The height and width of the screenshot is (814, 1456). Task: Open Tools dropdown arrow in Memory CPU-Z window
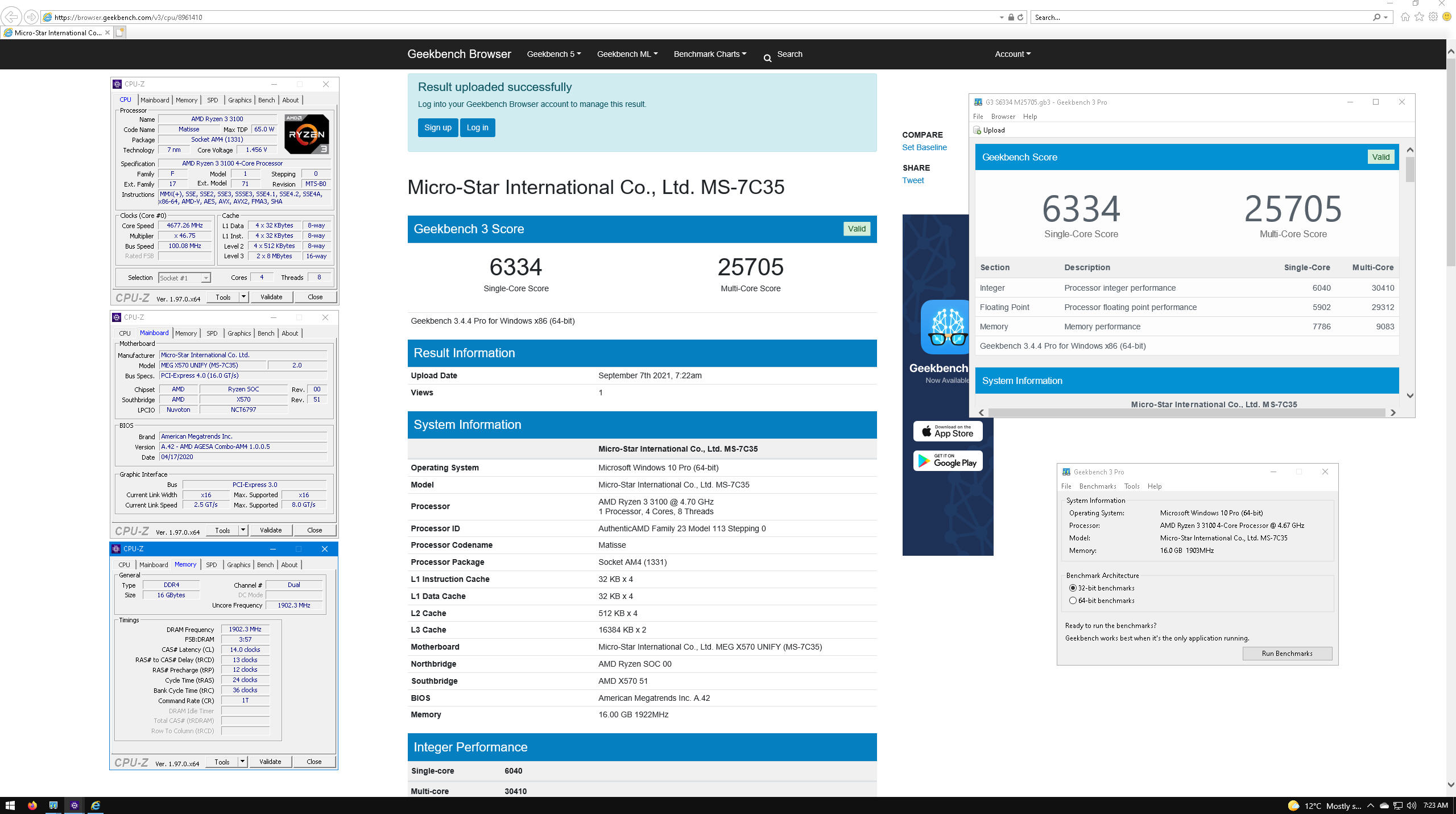click(x=243, y=762)
